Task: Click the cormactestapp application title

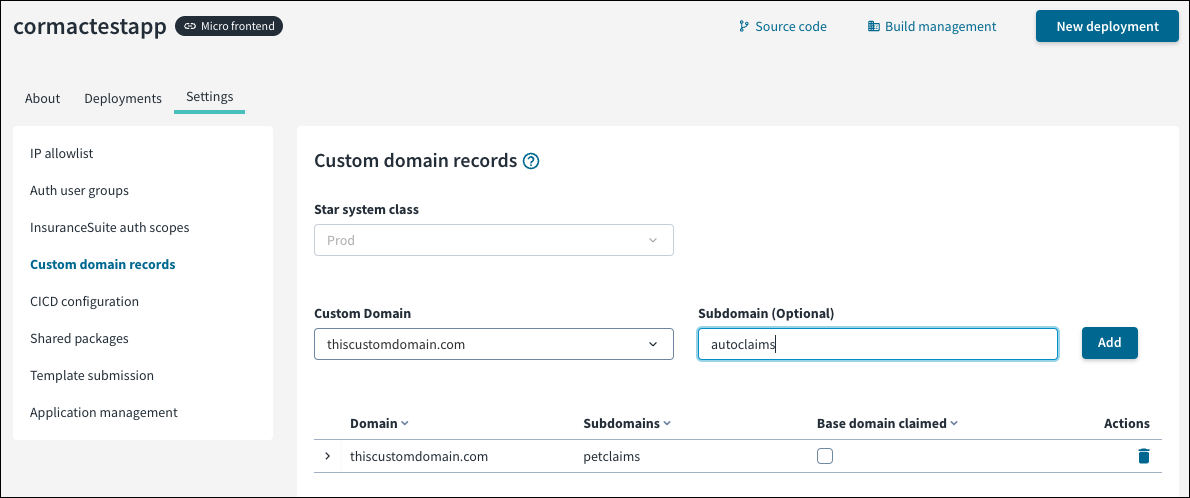Action: pyautogui.click(x=90, y=26)
